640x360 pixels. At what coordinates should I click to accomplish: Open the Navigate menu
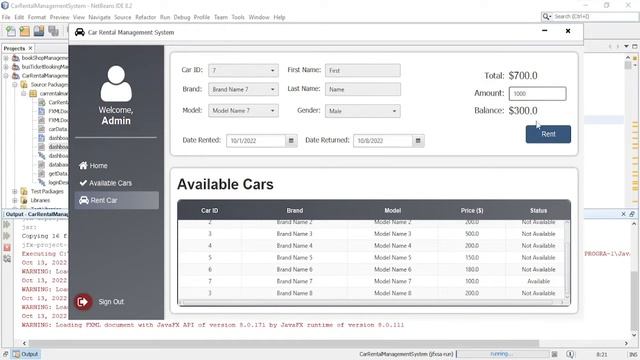[x=99, y=17]
